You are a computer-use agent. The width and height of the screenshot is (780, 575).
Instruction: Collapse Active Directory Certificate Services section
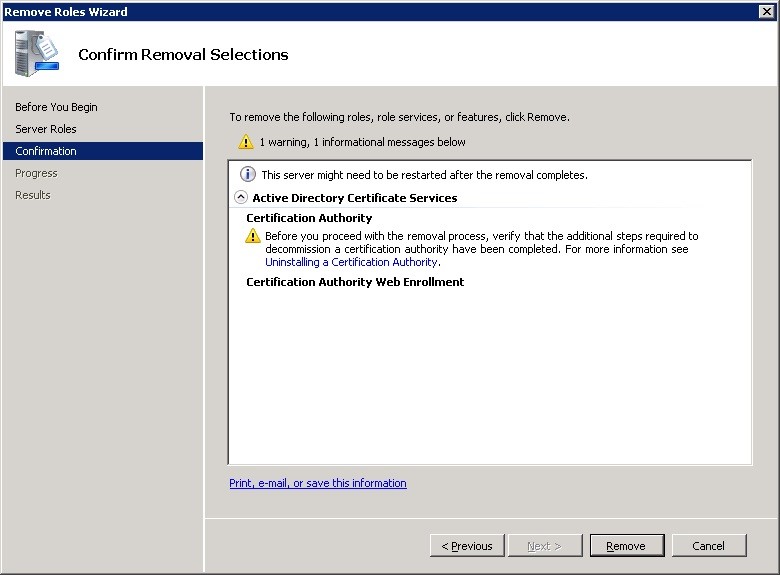(241, 197)
